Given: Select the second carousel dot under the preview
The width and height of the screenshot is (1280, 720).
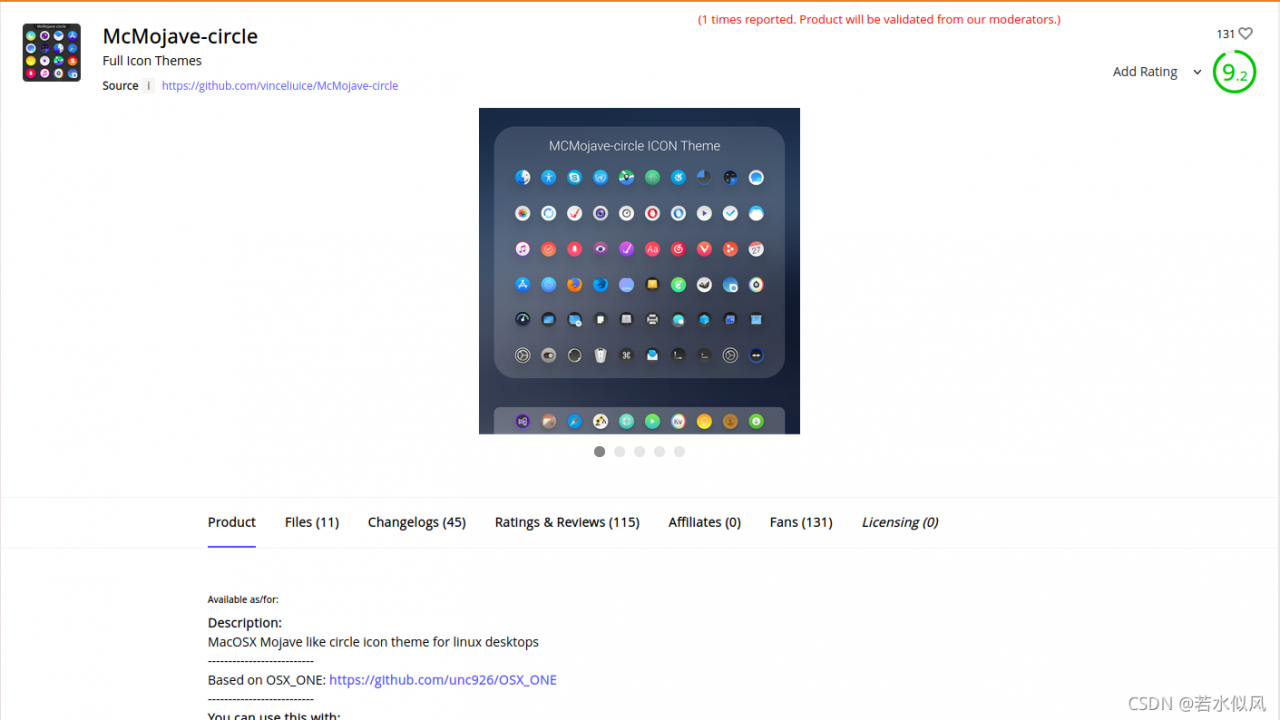Looking at the screenshot, I should pyautogui.click(x=620, y=452).
